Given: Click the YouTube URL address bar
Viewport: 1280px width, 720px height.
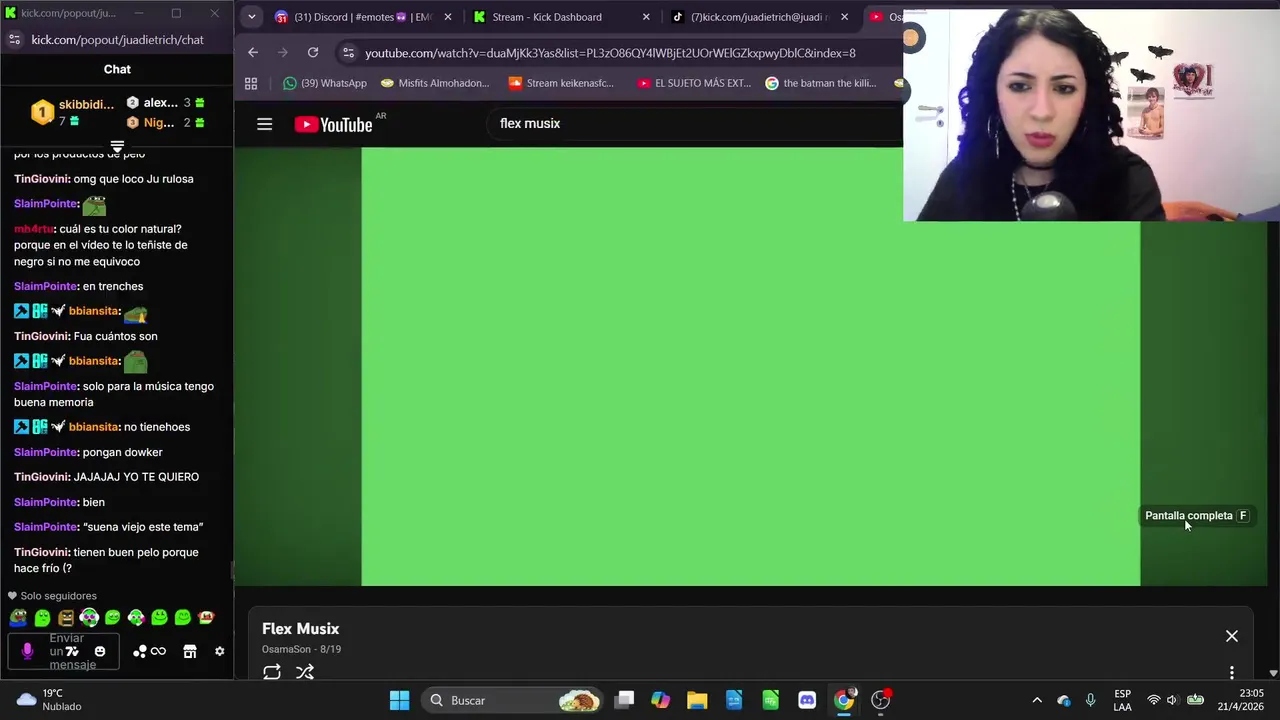Looking at the screenshot, I should coord(610,53).
